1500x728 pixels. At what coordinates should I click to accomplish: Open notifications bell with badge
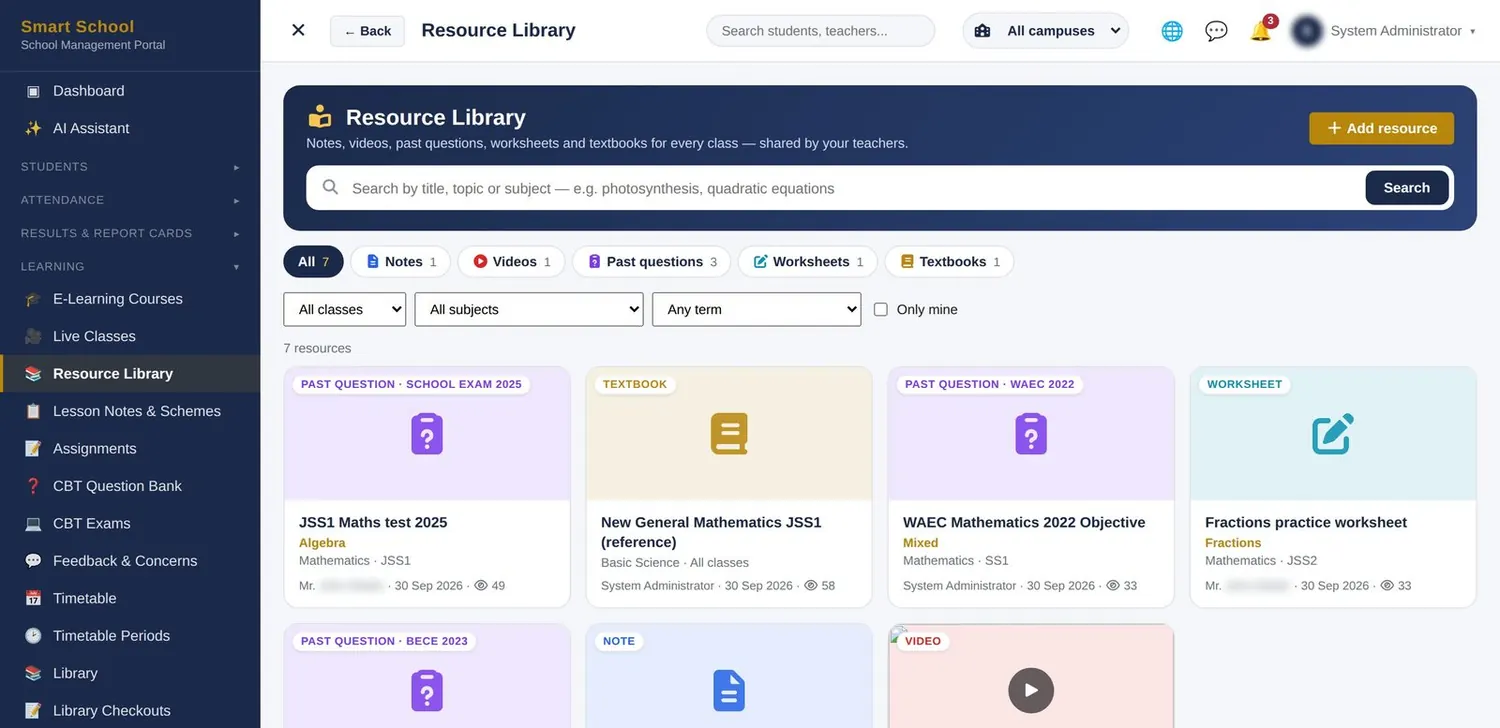pos(1261,30)
